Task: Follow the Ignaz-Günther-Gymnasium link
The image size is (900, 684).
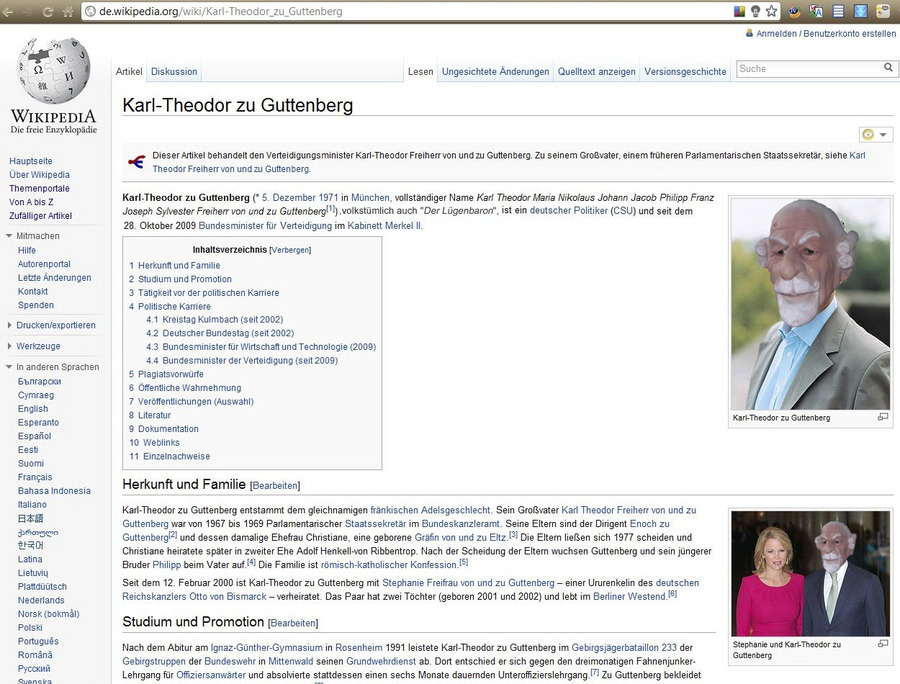Action: tap(266, 648)
